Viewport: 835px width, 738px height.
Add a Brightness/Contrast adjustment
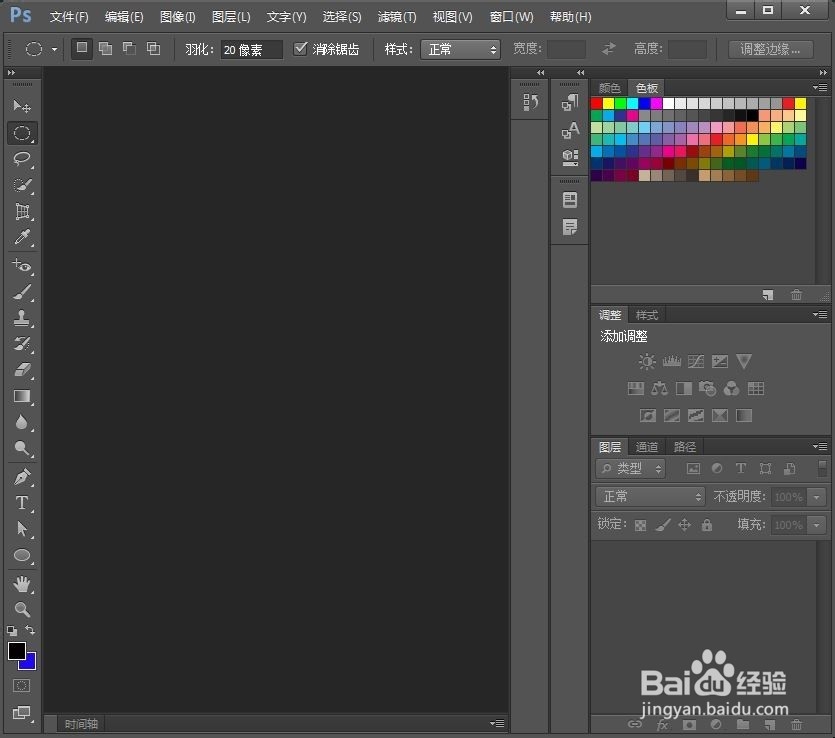pyautogui.click(x=647, y=362)
